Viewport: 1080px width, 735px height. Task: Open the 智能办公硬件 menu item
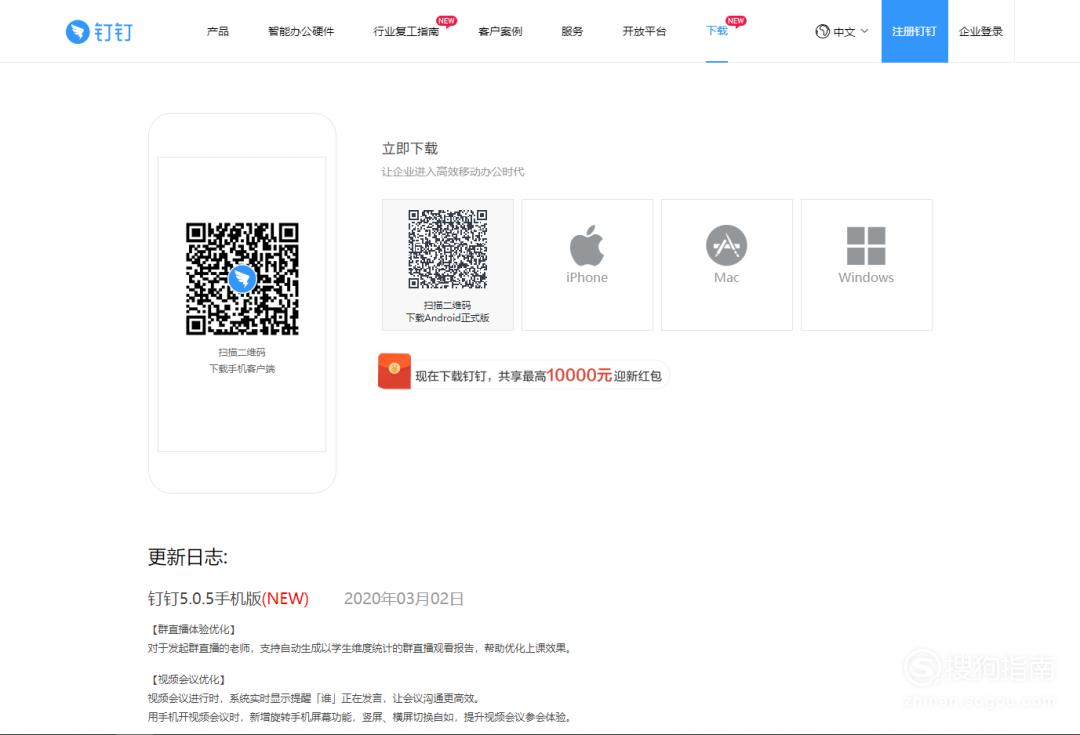[301, 32]
